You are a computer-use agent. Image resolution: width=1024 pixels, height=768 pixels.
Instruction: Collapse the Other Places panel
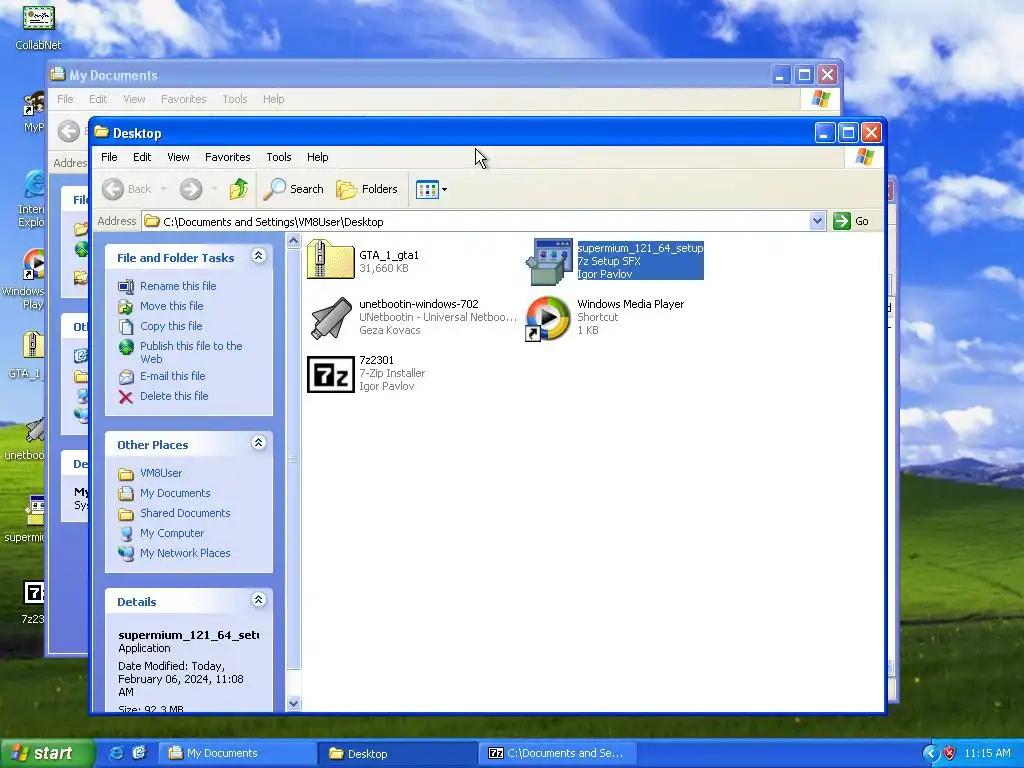click(259, 443)
